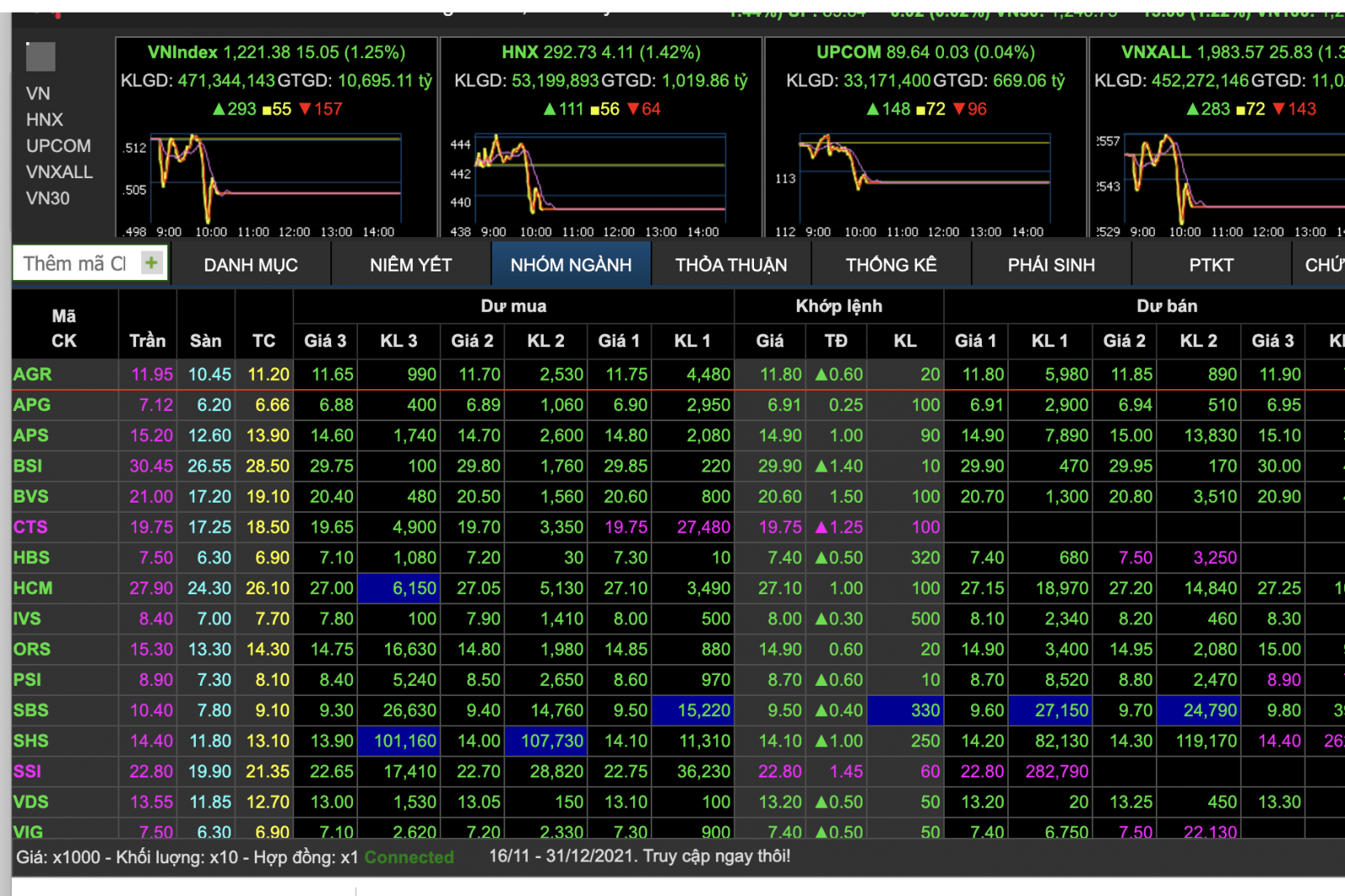Open stock symbol AGR

coord(33,374)
